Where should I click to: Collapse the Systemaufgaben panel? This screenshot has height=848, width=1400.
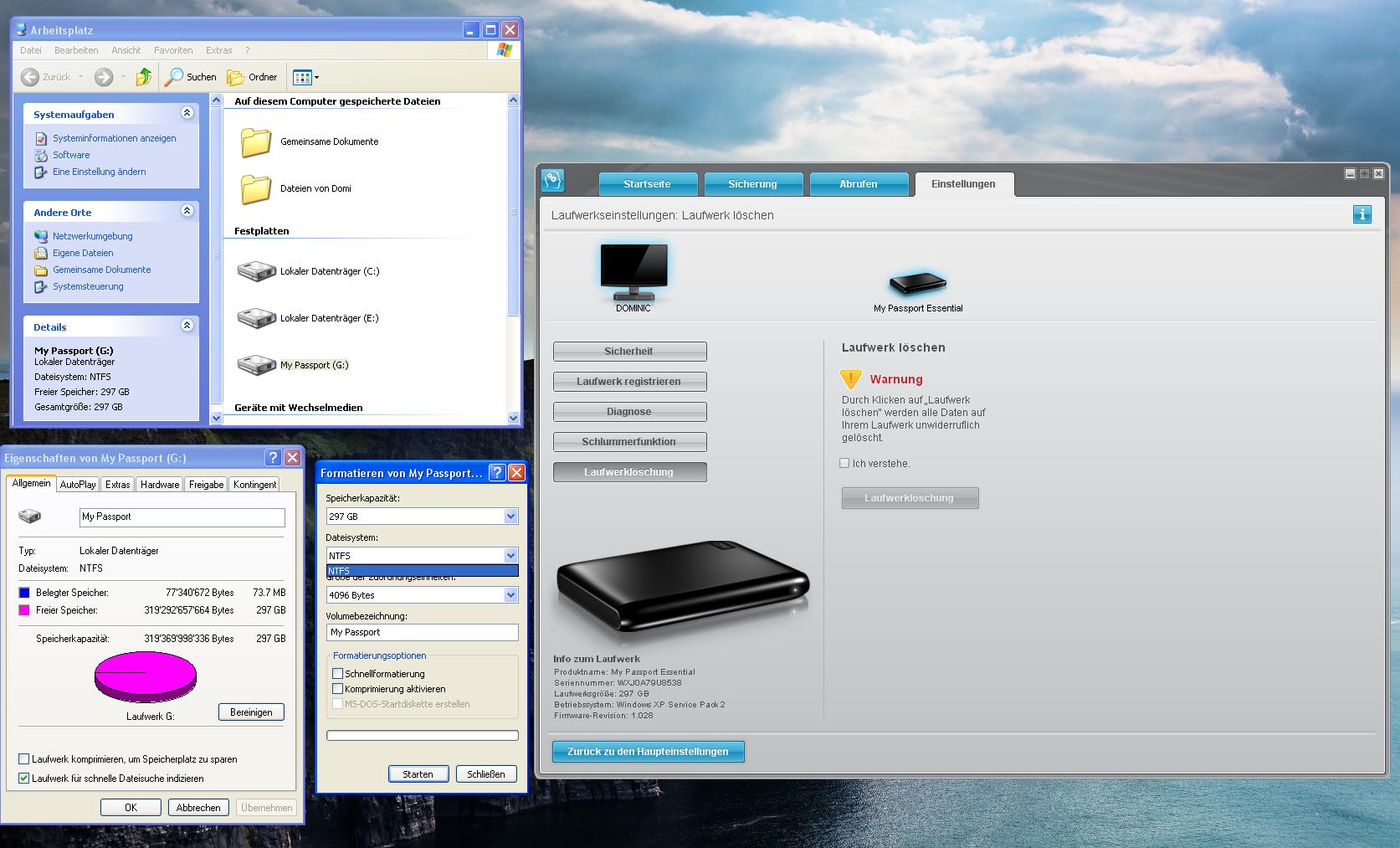[x=187, y=113]
